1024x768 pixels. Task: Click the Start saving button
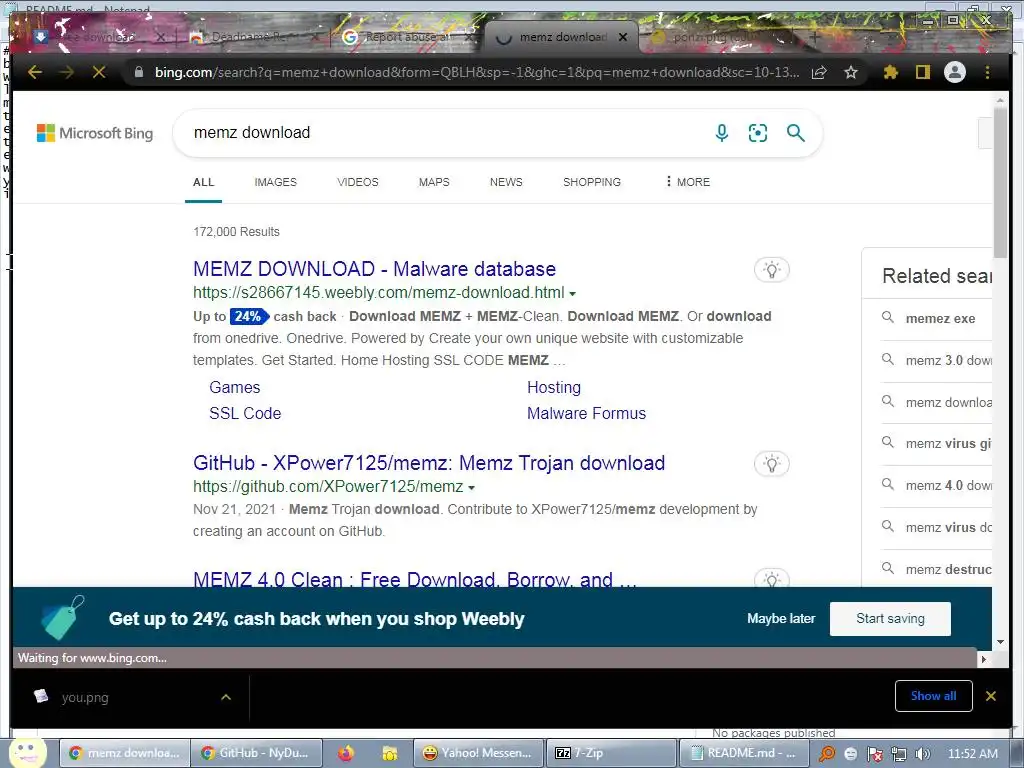[890, 618]
